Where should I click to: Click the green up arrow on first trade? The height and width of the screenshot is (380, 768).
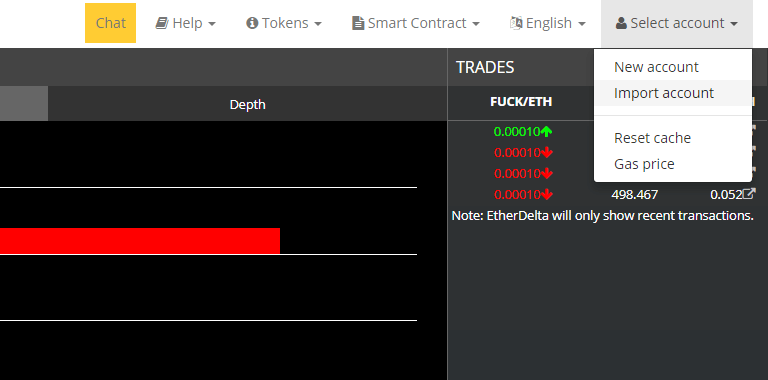[547, 132]
